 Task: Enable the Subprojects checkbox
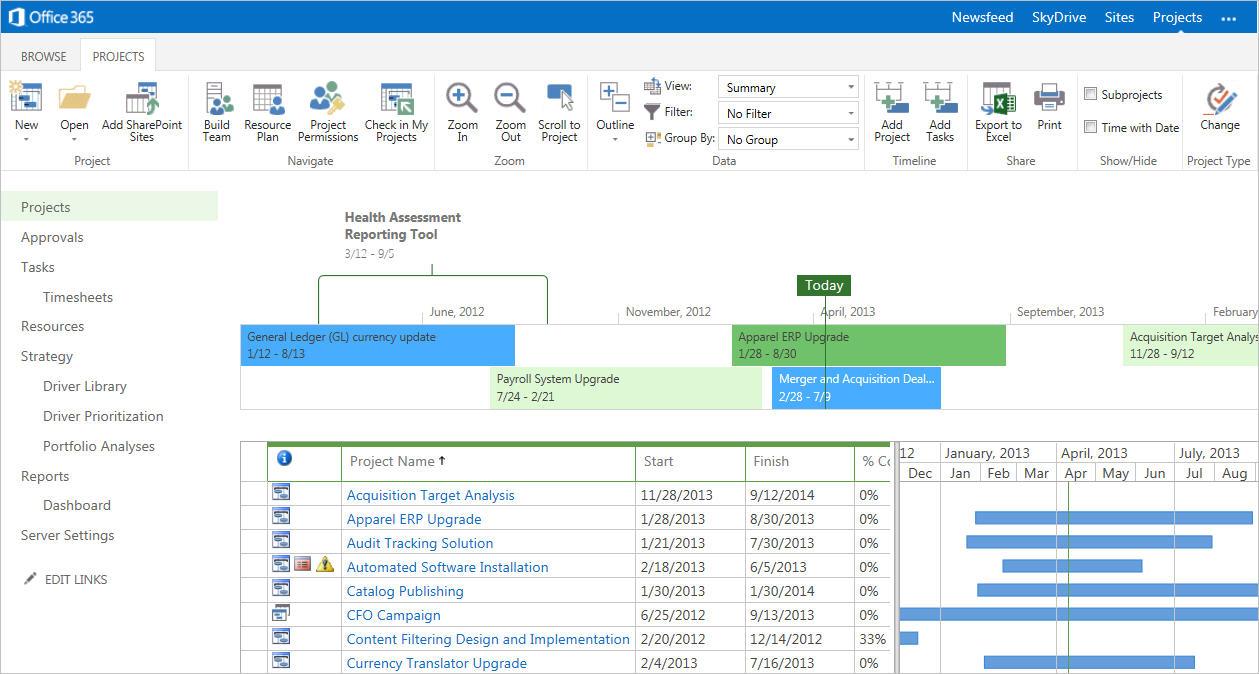click(1091, 95)
